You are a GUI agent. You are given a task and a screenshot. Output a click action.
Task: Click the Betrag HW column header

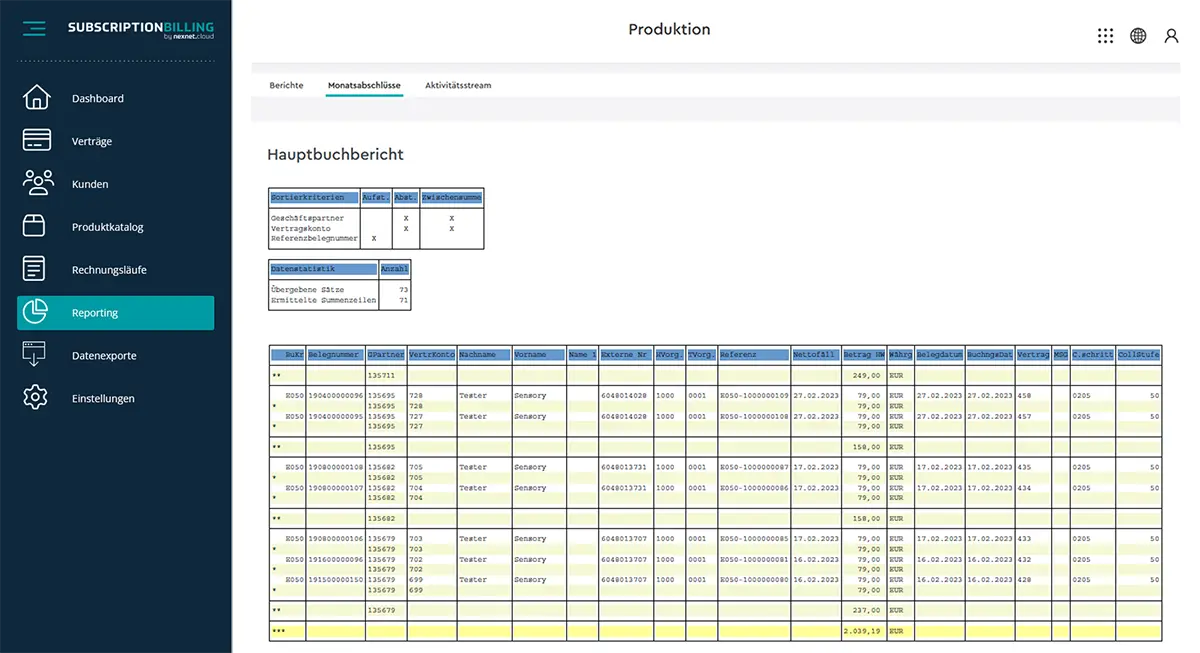pyautogui.click(x=864, y=355)
